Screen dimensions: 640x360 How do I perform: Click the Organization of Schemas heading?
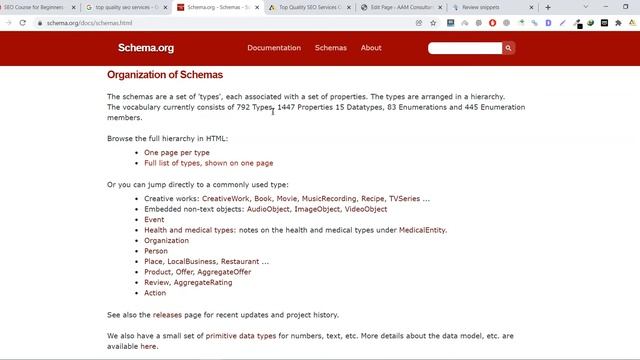pyautogui.click(x=165, y=75)
